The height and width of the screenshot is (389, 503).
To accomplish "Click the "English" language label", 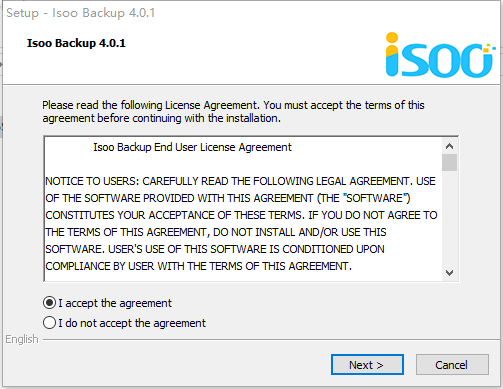I will click(22, 339).
